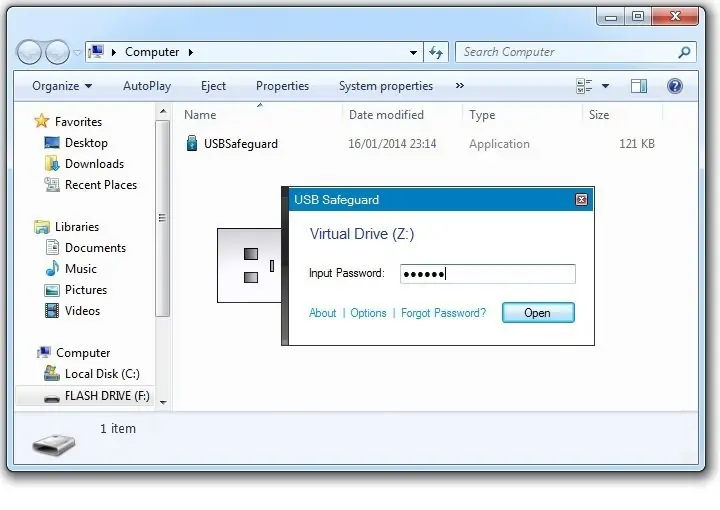Open Desktop in Favorites
The image size is (720, 510).
click(x=86, y=143)
